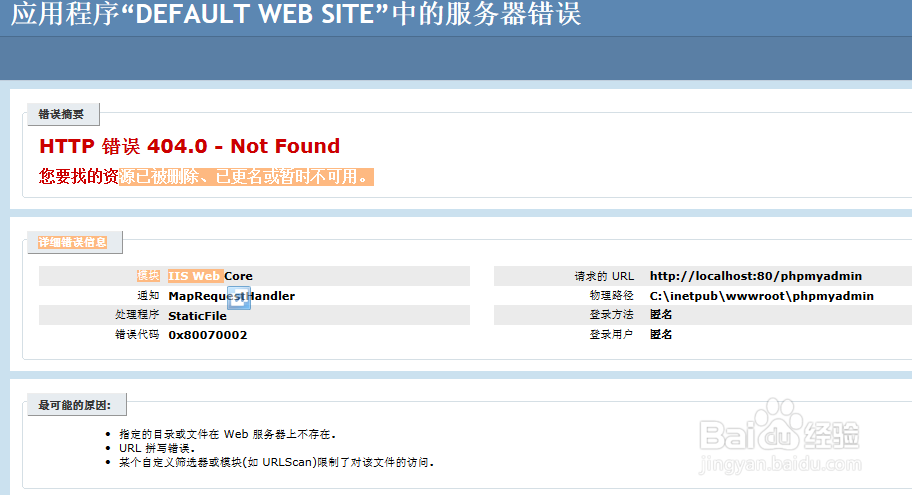Click the IIS Web Core module value
This screenshot has width=912, height=495.
click(x=210, y=276)
